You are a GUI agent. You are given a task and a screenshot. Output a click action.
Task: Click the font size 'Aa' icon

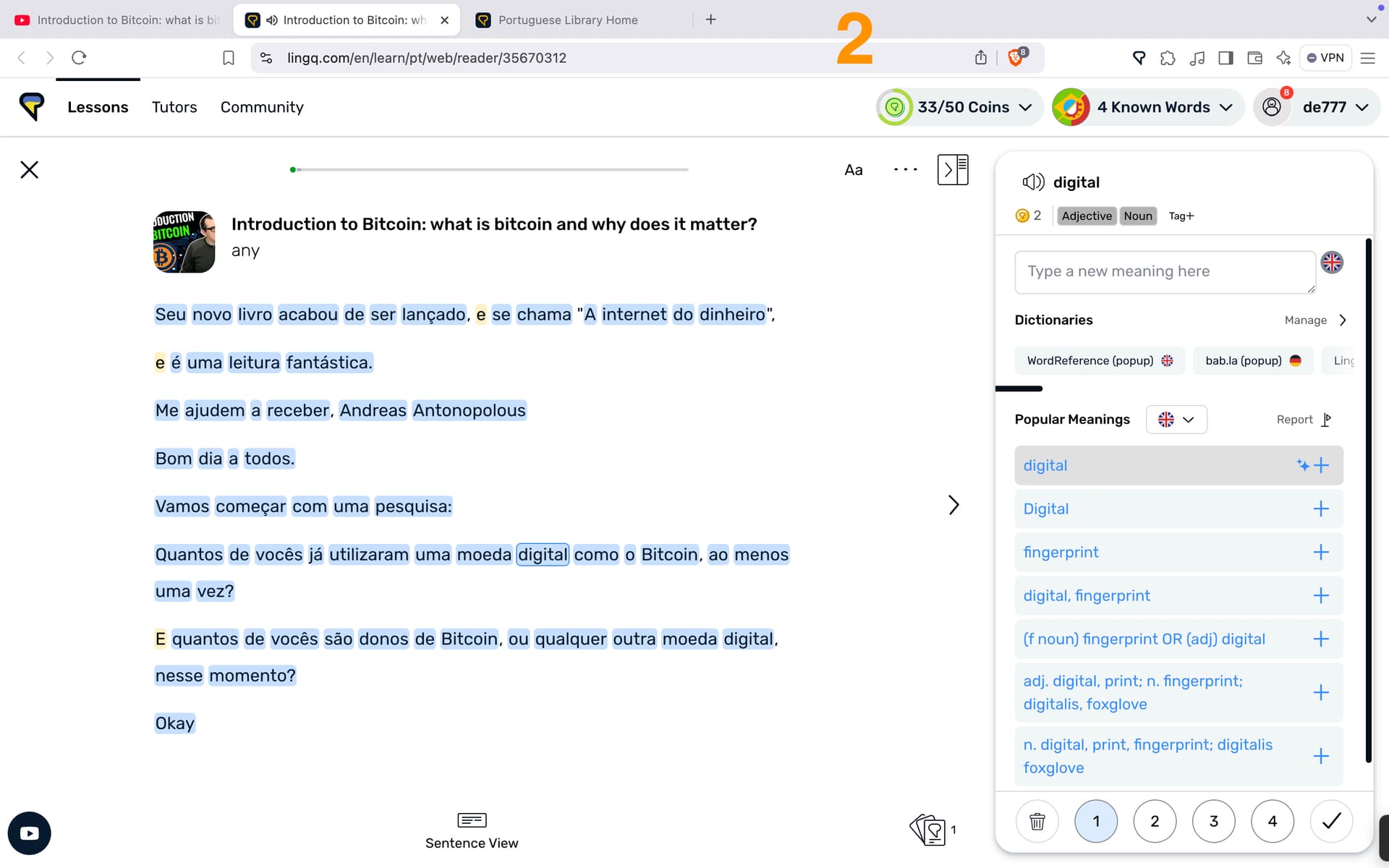[x=854, y=169]
